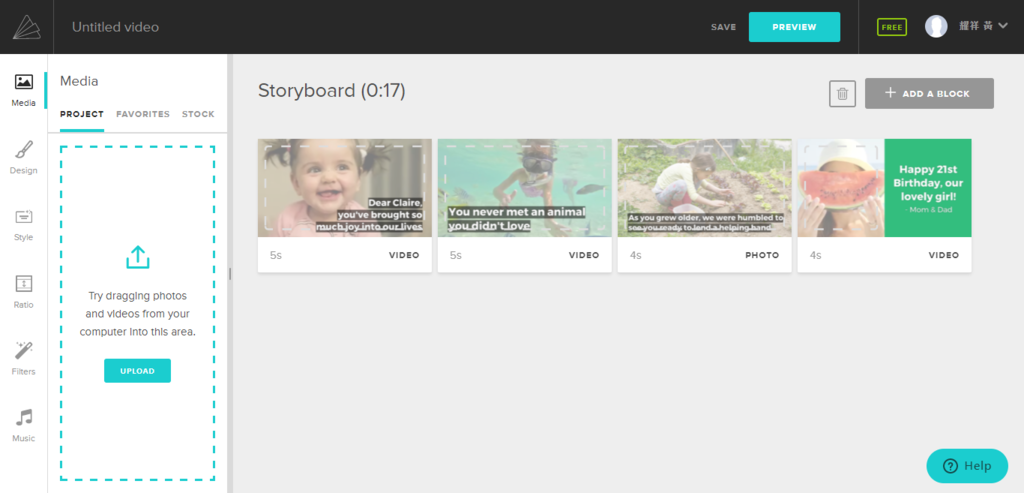1024x493 pixels.
Task: Click the trash can delete icon
Action: [x=842, y=94]
